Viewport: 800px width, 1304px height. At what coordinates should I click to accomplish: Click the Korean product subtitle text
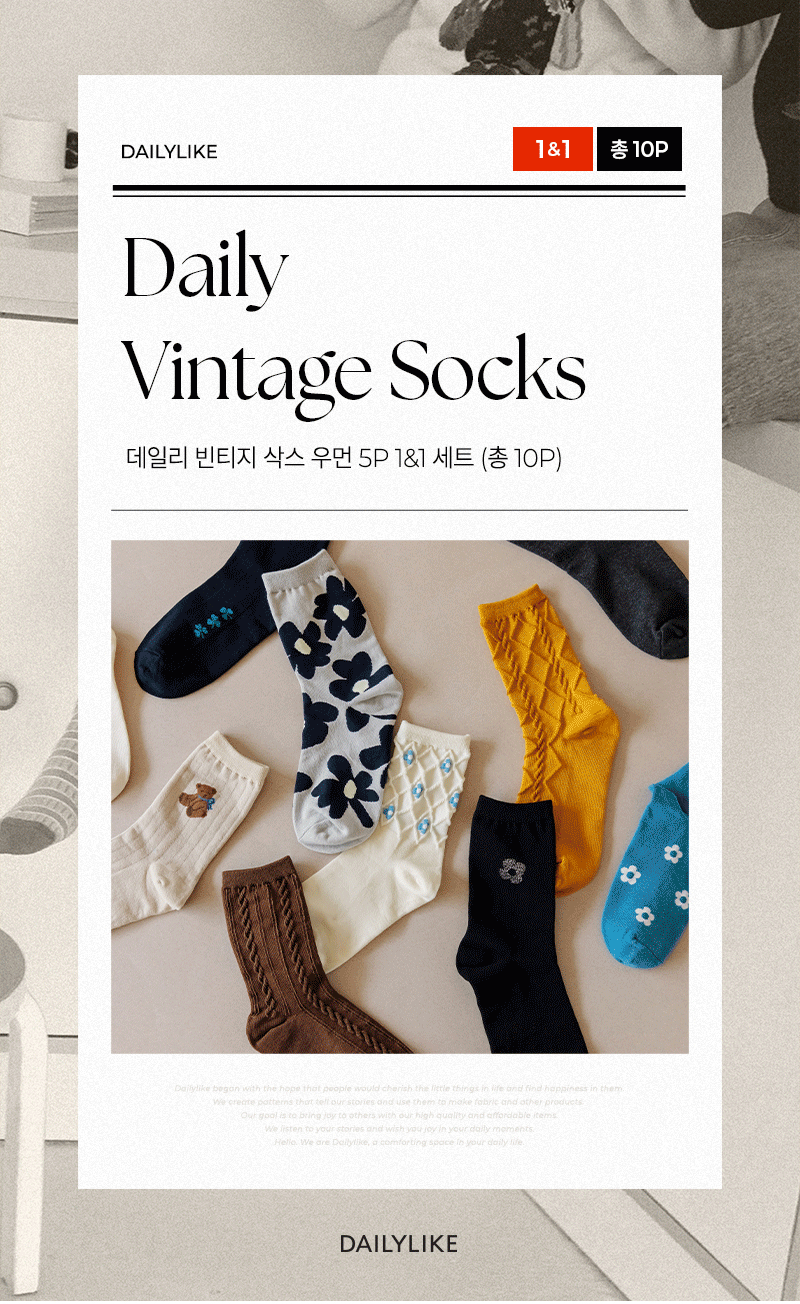point(344,459)
